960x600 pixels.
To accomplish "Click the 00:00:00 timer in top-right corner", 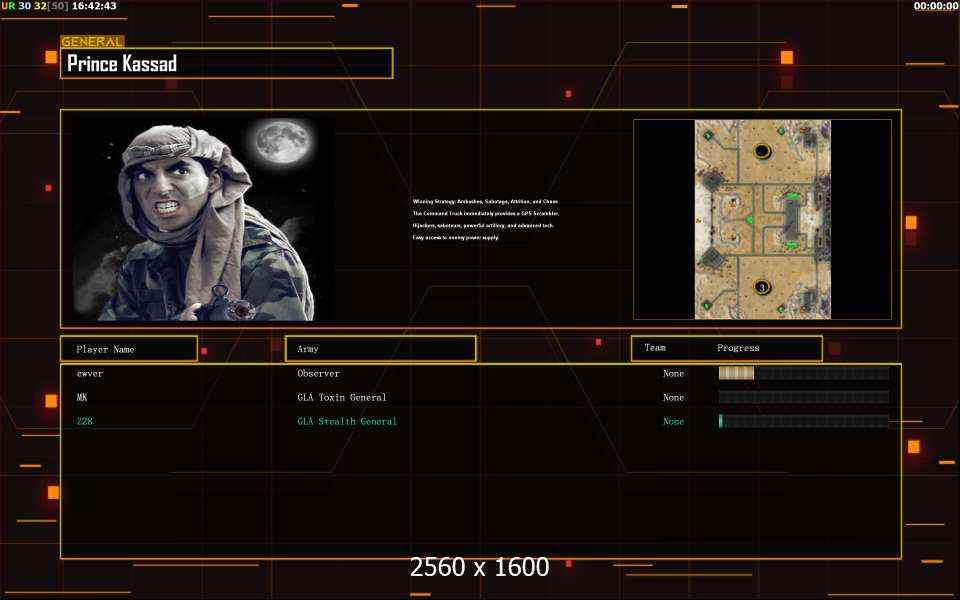I will click(x=935, y=6).
